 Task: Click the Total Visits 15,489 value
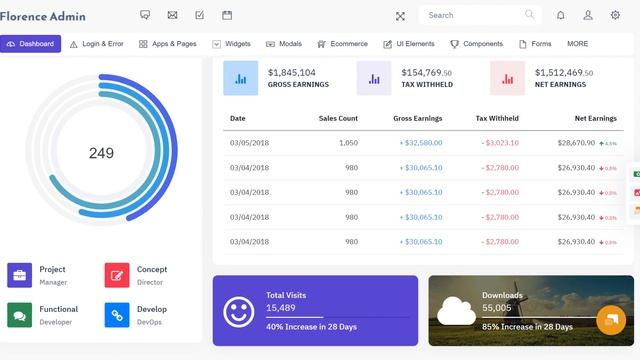(280, 308)
